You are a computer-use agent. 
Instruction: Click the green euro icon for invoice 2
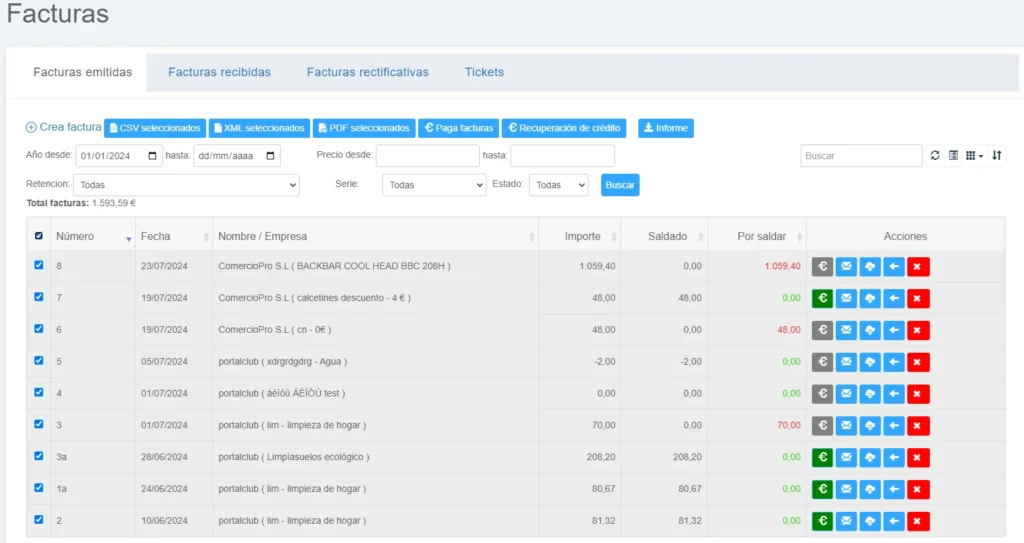[822, 521]
